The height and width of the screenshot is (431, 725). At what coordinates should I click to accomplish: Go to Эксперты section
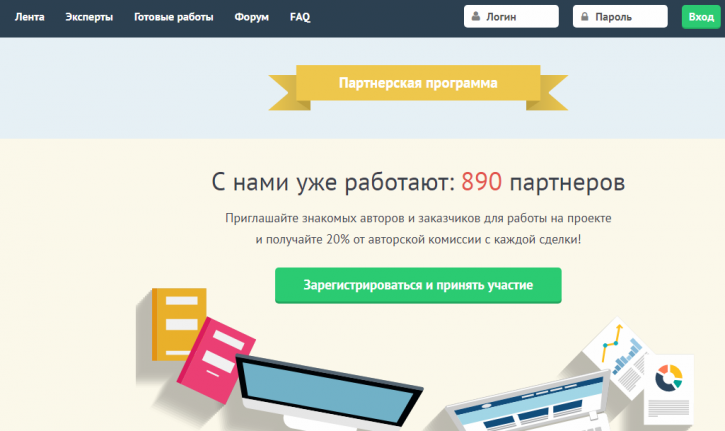coord(89,17)
